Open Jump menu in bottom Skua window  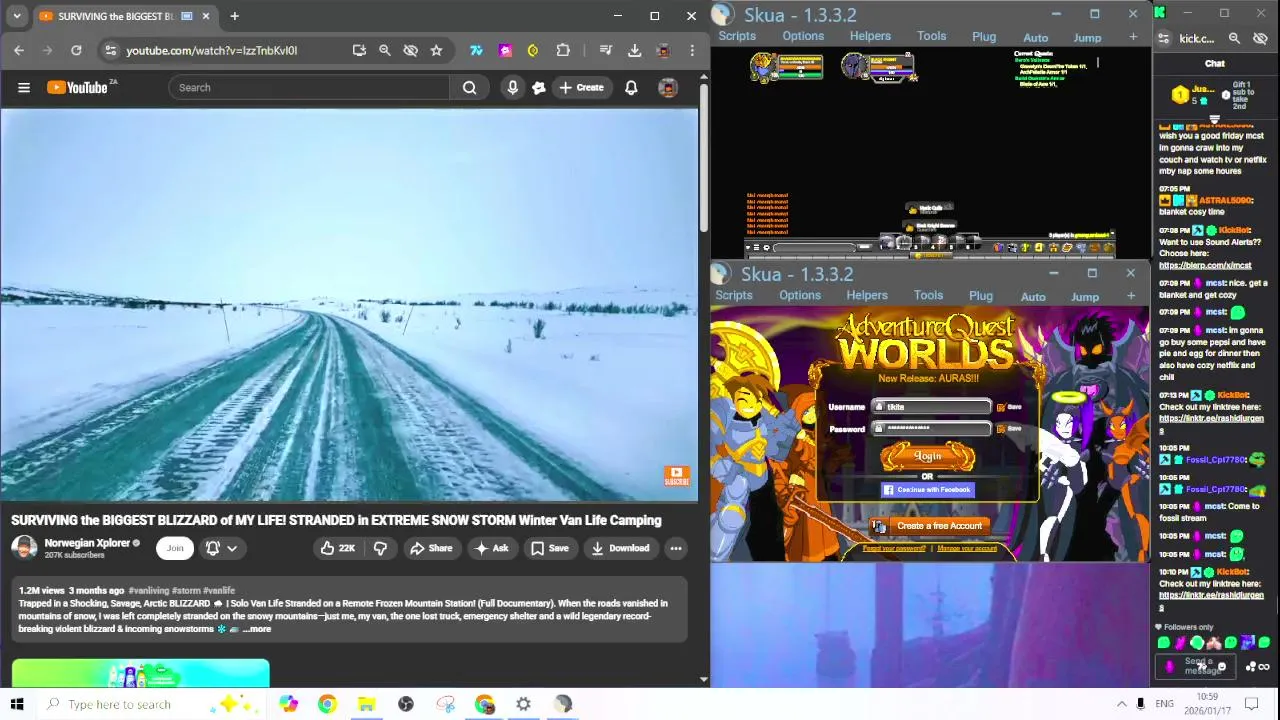[1085, 297]
